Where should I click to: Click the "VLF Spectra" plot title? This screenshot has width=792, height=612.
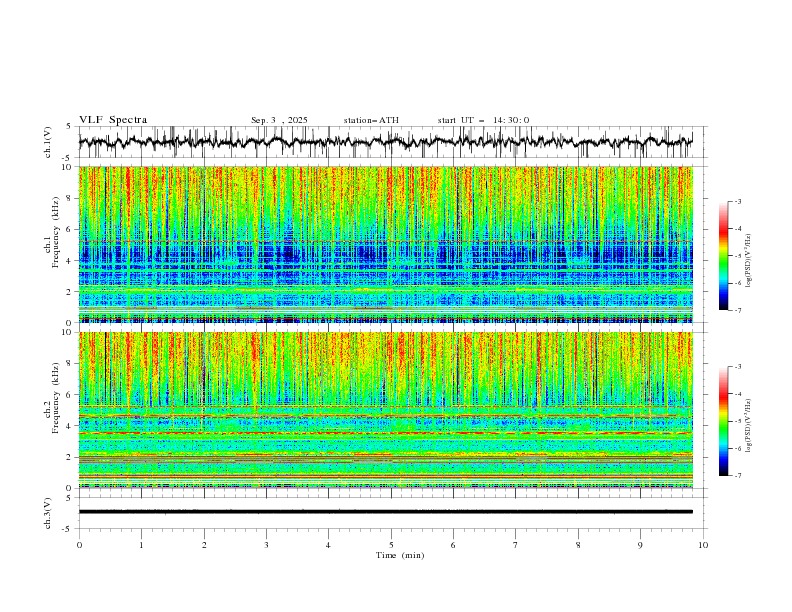[x=113, y=120]
